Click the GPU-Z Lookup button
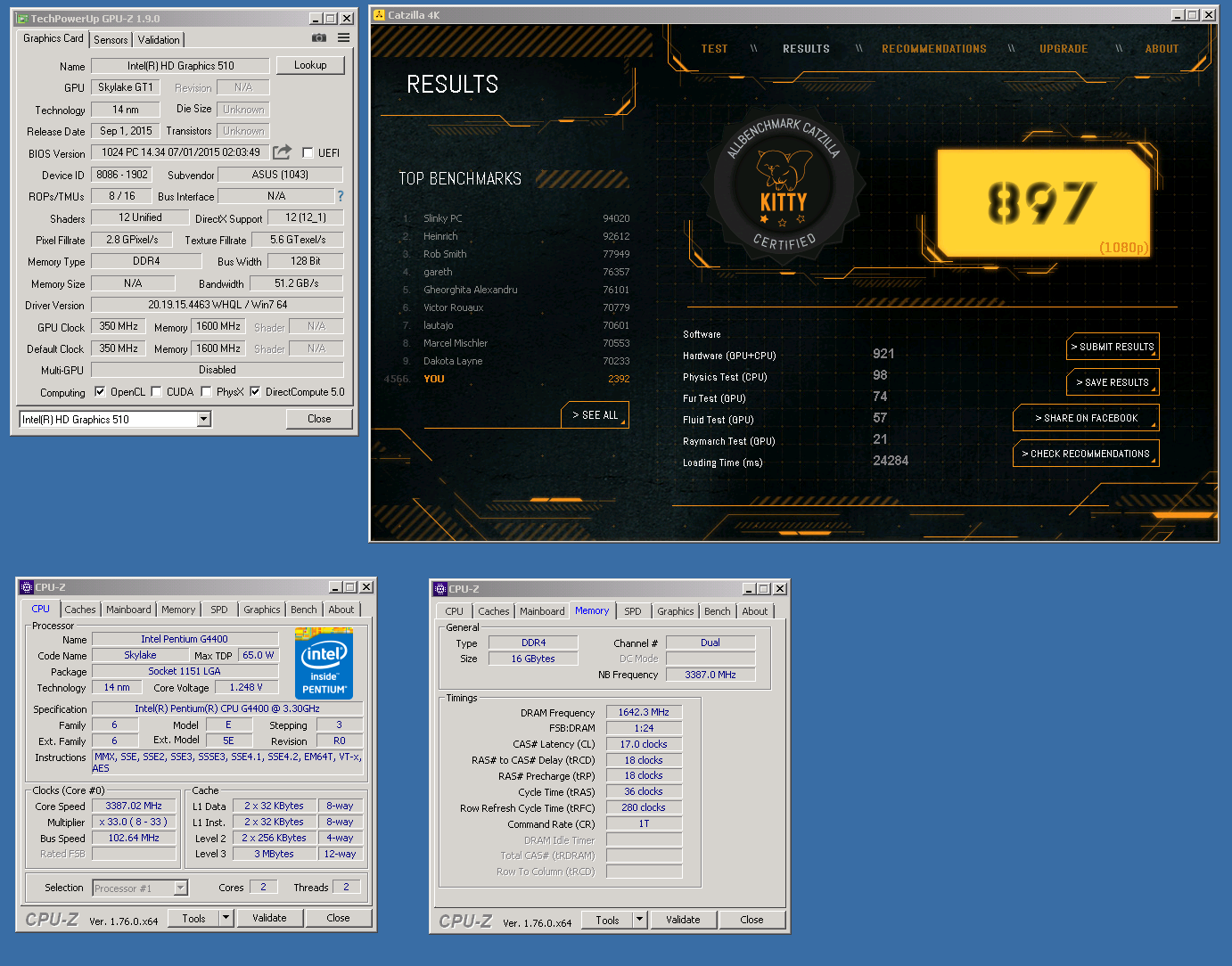This screenshot has width=1232, height=966. click(x=310, y=65)
